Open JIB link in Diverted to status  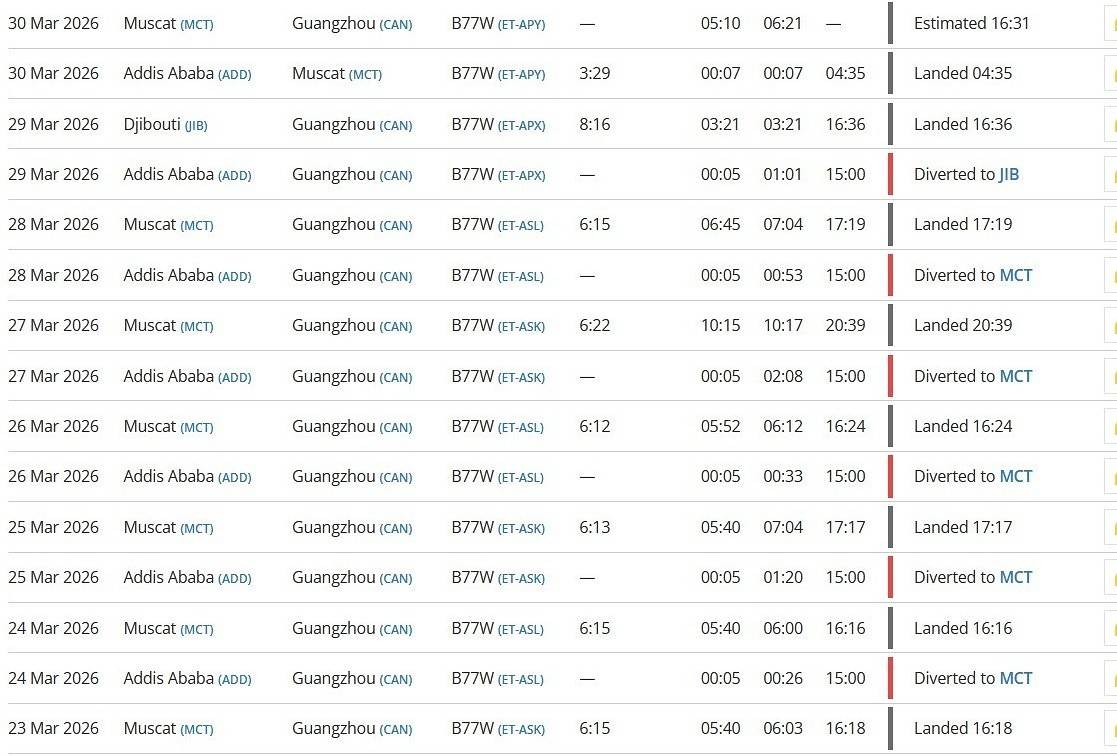click(1009, 175)
